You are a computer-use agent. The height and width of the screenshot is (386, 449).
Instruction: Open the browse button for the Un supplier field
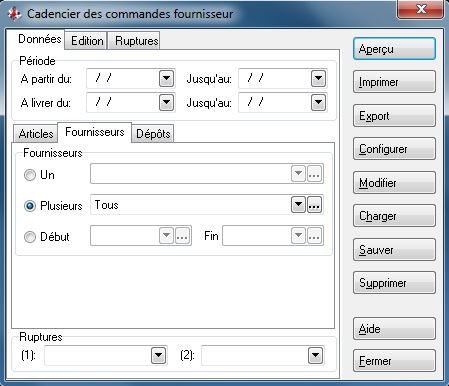[314, 174]
